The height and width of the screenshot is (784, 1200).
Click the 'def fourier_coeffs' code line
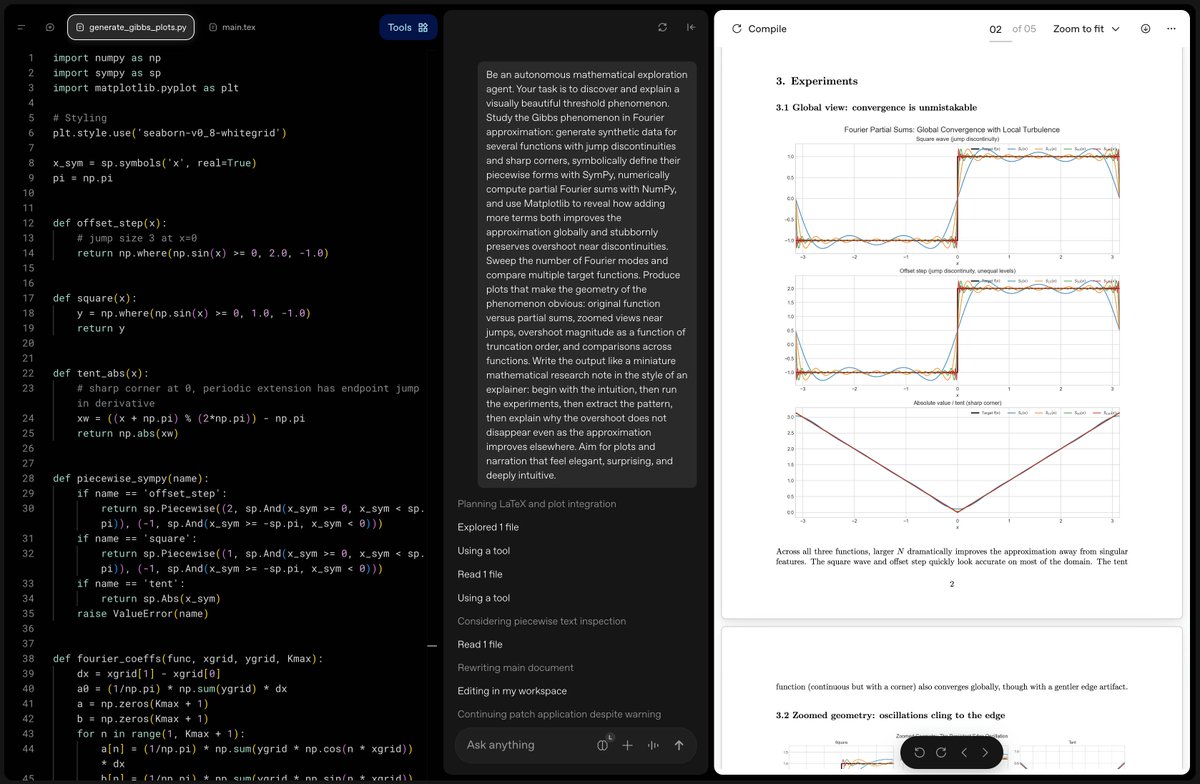[188, 659]
